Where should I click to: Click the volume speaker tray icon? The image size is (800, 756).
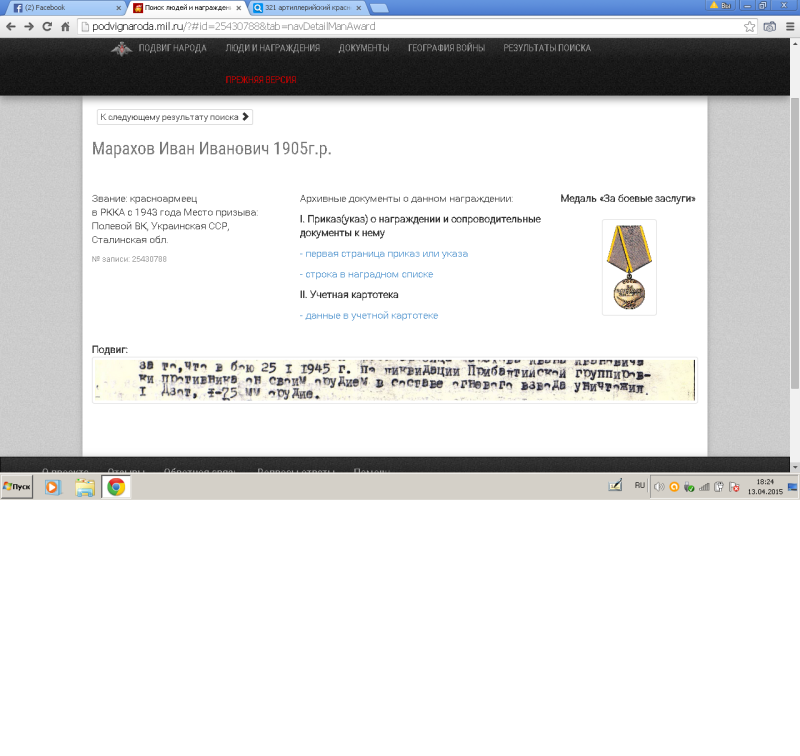(x=659, y=487)
